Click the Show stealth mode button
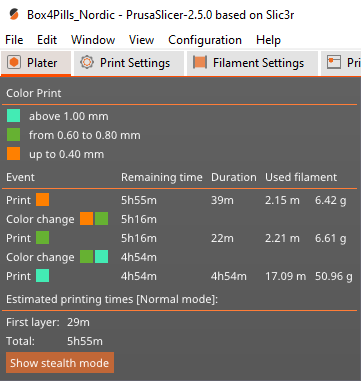 pos(60,363)
